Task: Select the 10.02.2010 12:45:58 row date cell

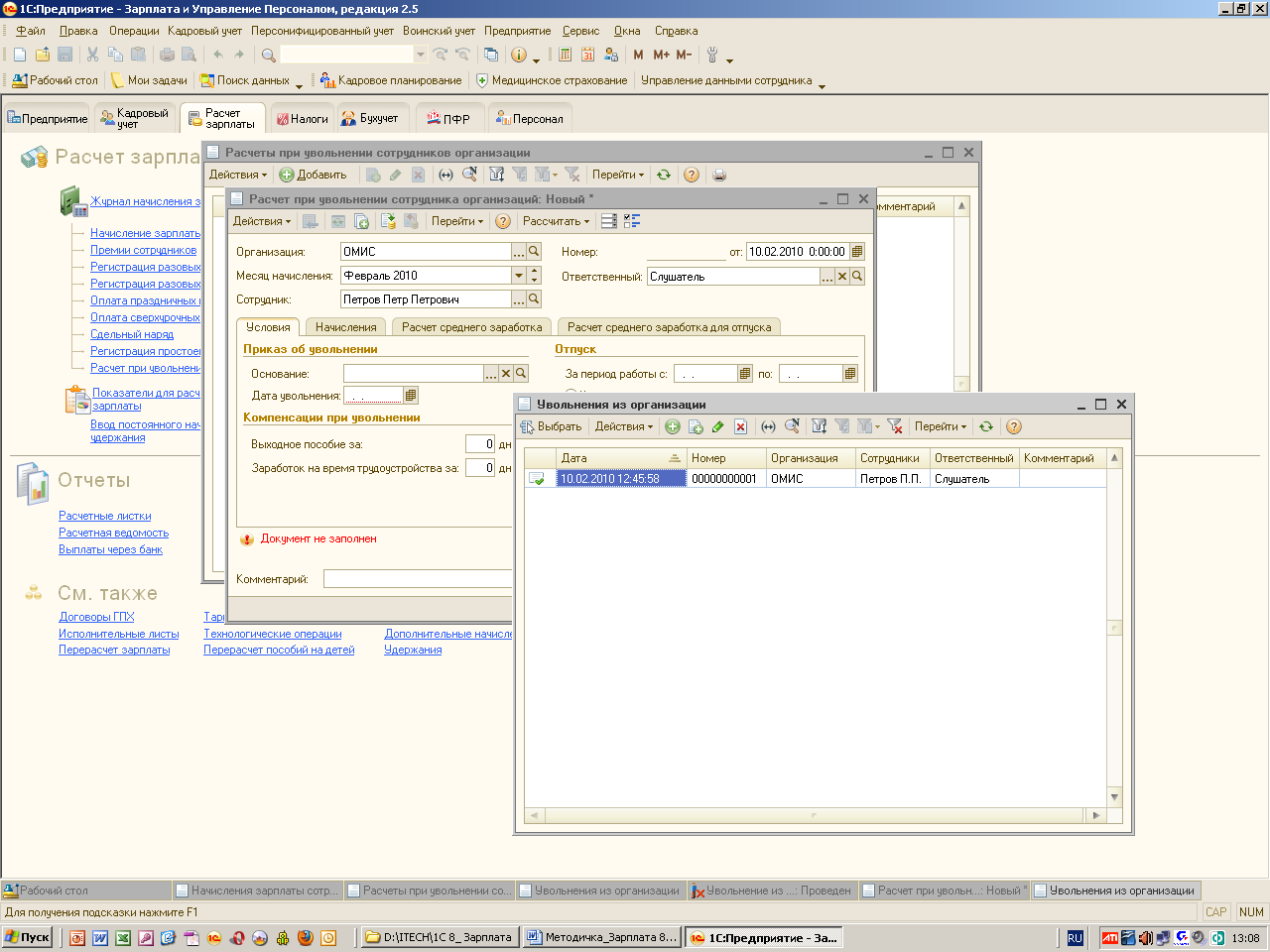Action: click(x=621, y=479)
